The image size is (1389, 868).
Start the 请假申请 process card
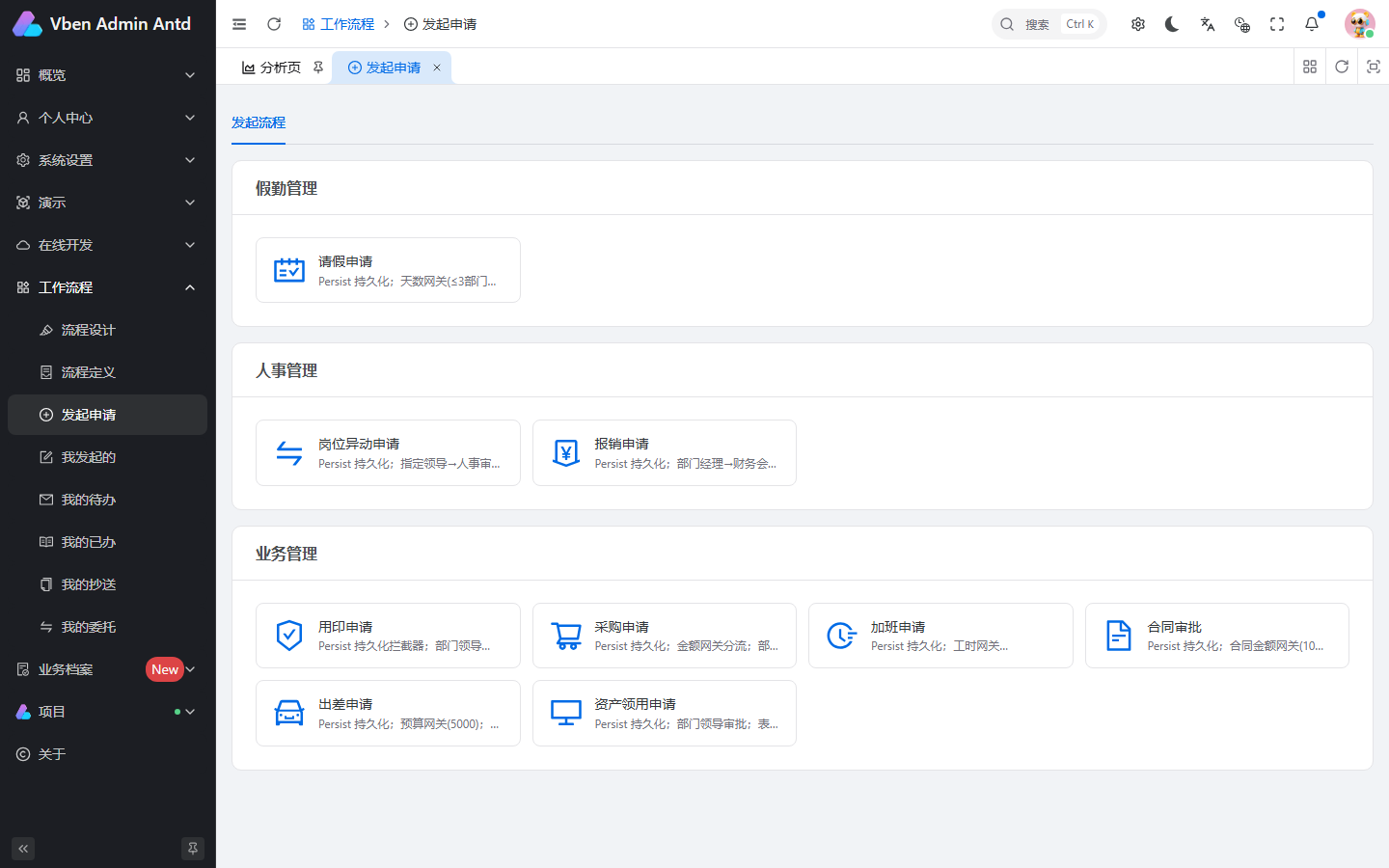(388, 270)
